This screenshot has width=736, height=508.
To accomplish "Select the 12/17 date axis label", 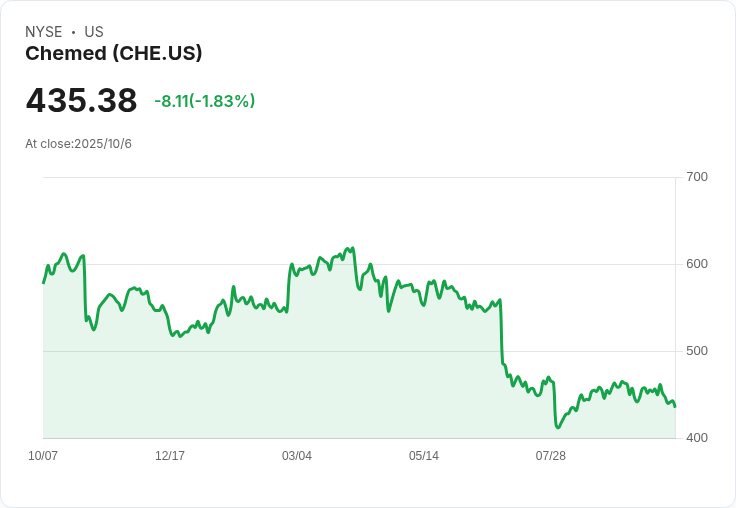I will [x=170, y=456].
